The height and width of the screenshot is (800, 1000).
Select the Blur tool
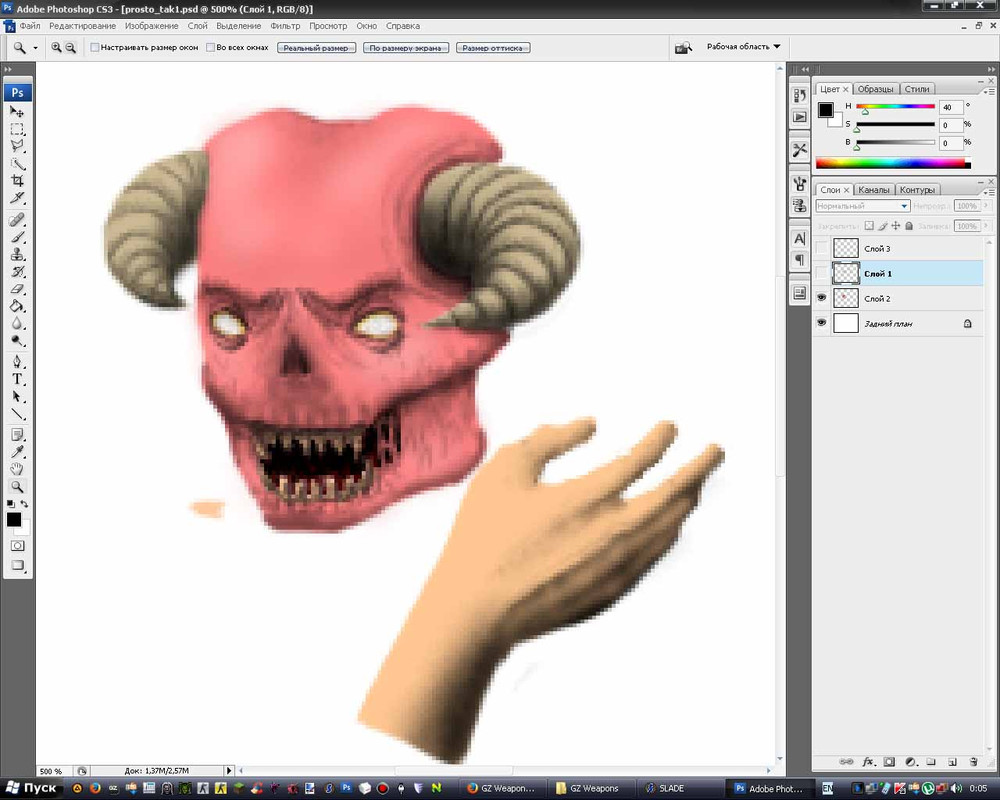coord(17,323)
